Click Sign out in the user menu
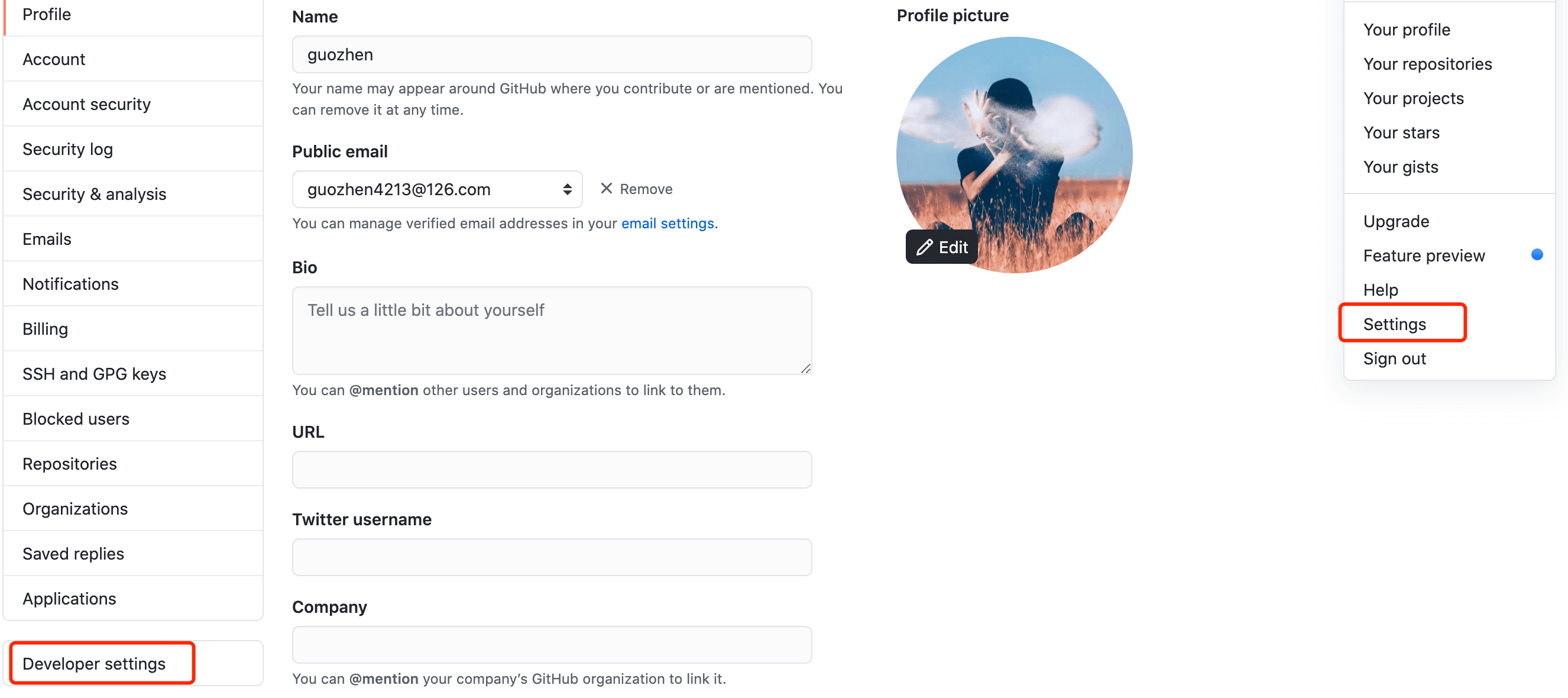Image resolution: width=1568 pixels, height=698 pixels. click(1394, 358)
